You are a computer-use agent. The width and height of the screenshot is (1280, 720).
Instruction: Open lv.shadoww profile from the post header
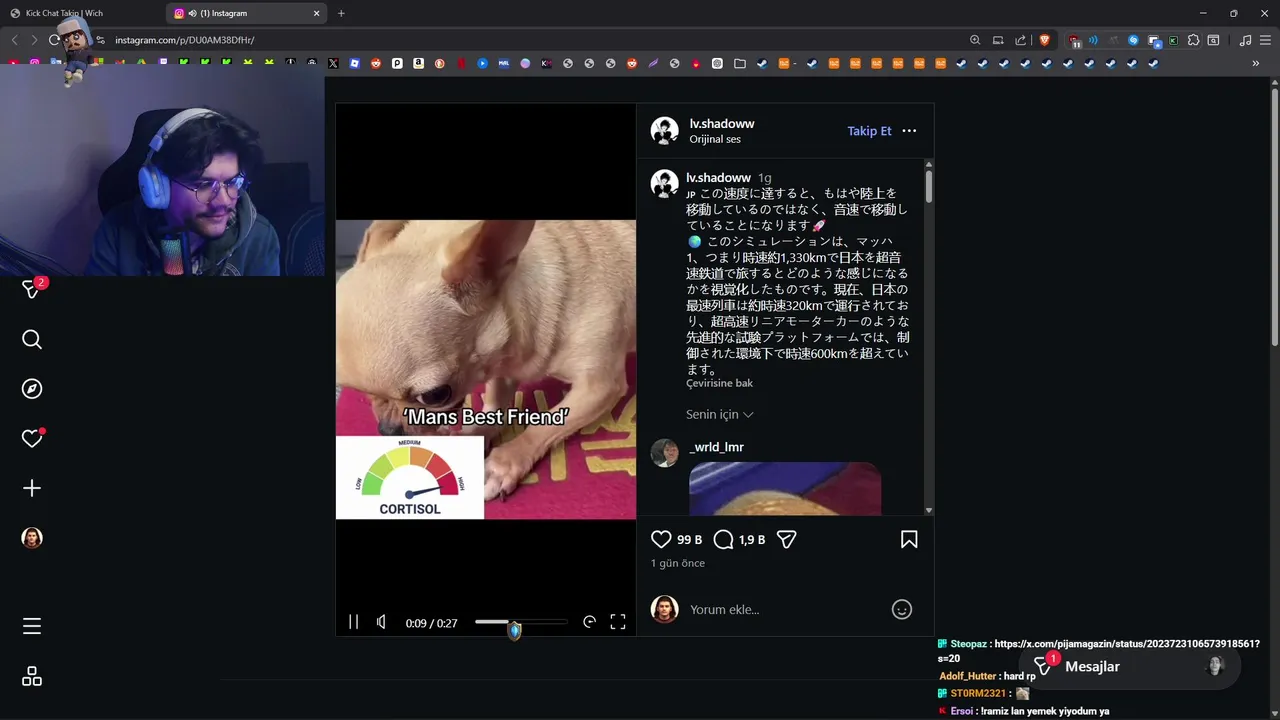click(x=722, y=123)
